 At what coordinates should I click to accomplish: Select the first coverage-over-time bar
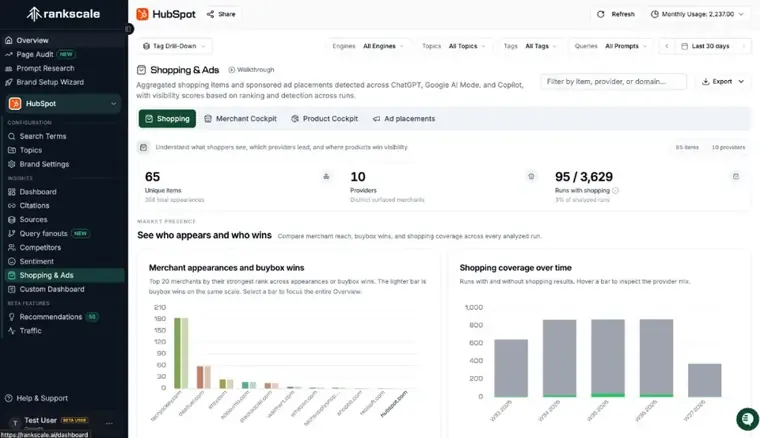coord(511,368)
